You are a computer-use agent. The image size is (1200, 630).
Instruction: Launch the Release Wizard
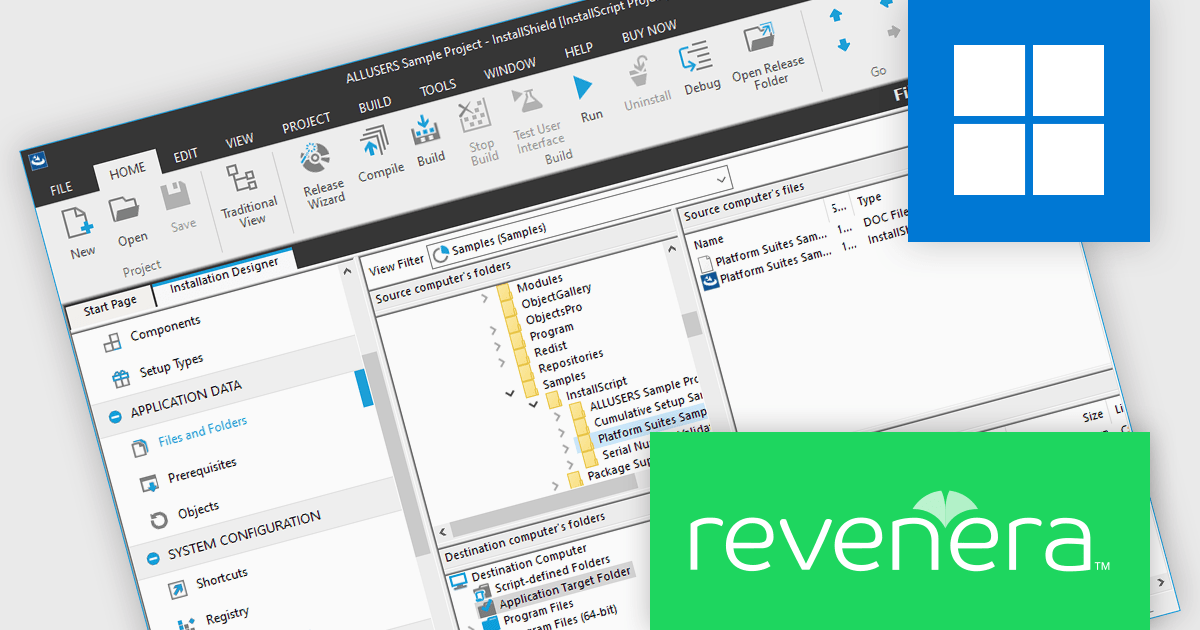click(314, 157)
